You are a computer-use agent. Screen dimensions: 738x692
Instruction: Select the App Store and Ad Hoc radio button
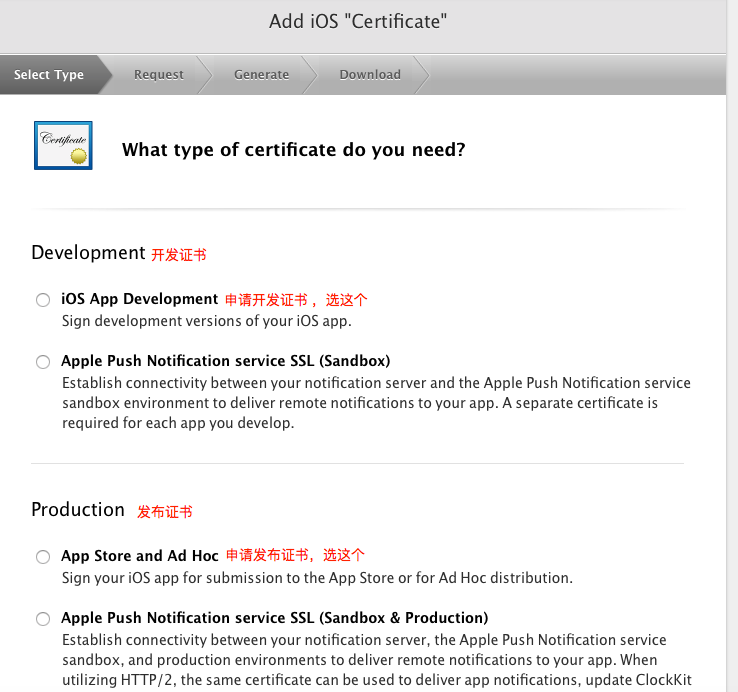(42, 557)
